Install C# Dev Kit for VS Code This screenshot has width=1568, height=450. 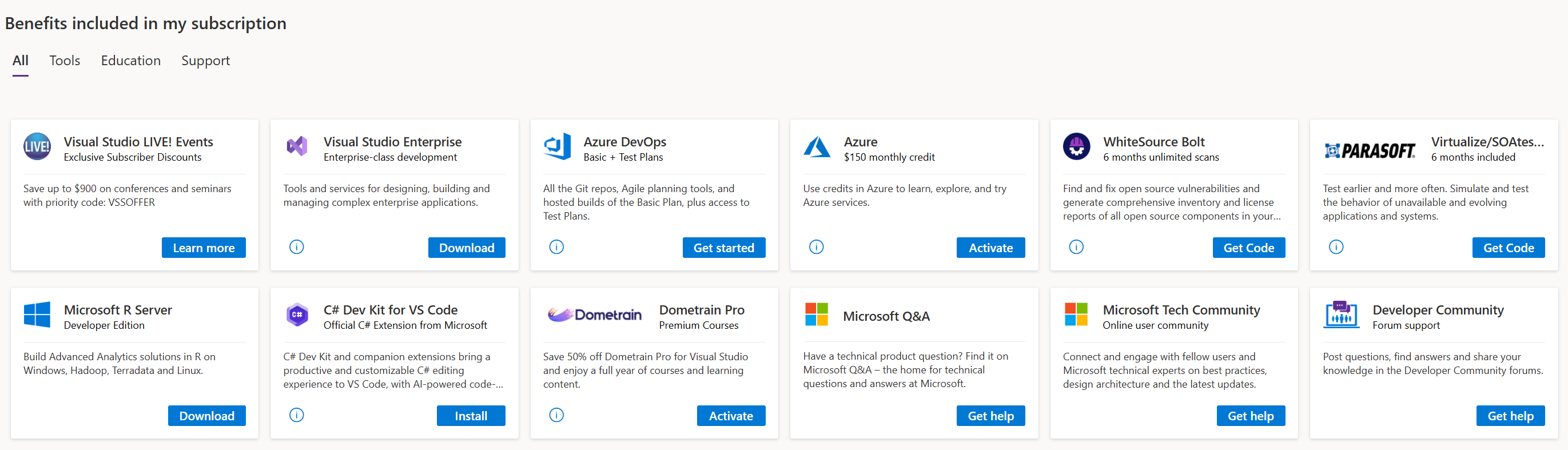coord(471,416)
